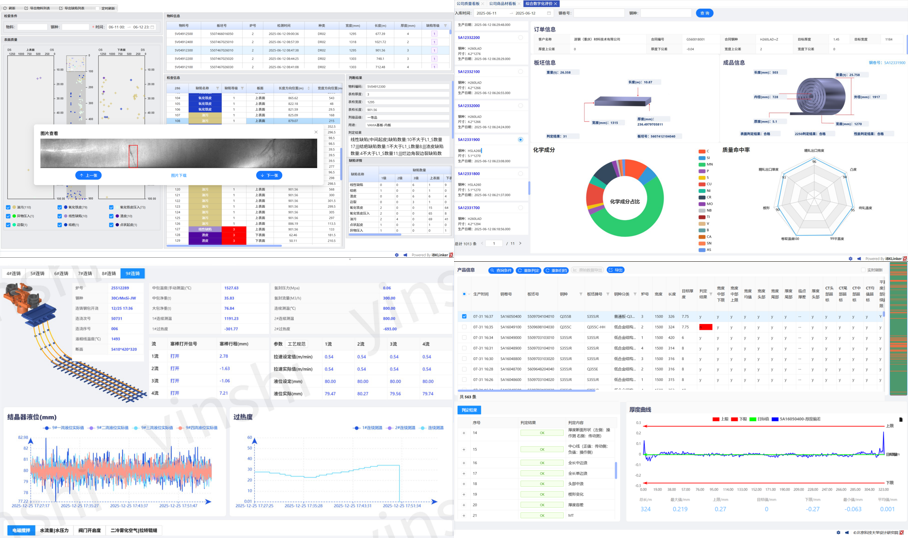The width and height of the screenshot is (908, 538).
Task: Click the 上一张 previous image button
Action: tap(88, 175)
